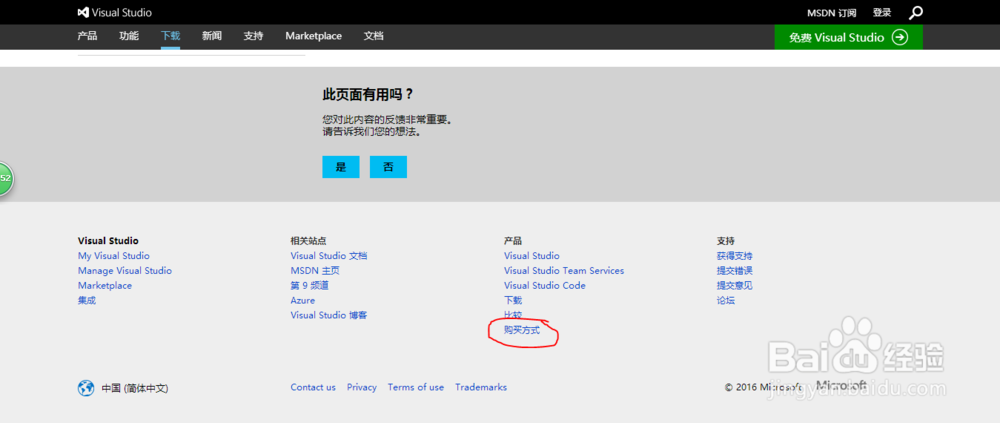Screen dimensions: 1000x423
Task: Open the 产品 navigation menu
Action: tap(87, 36)
